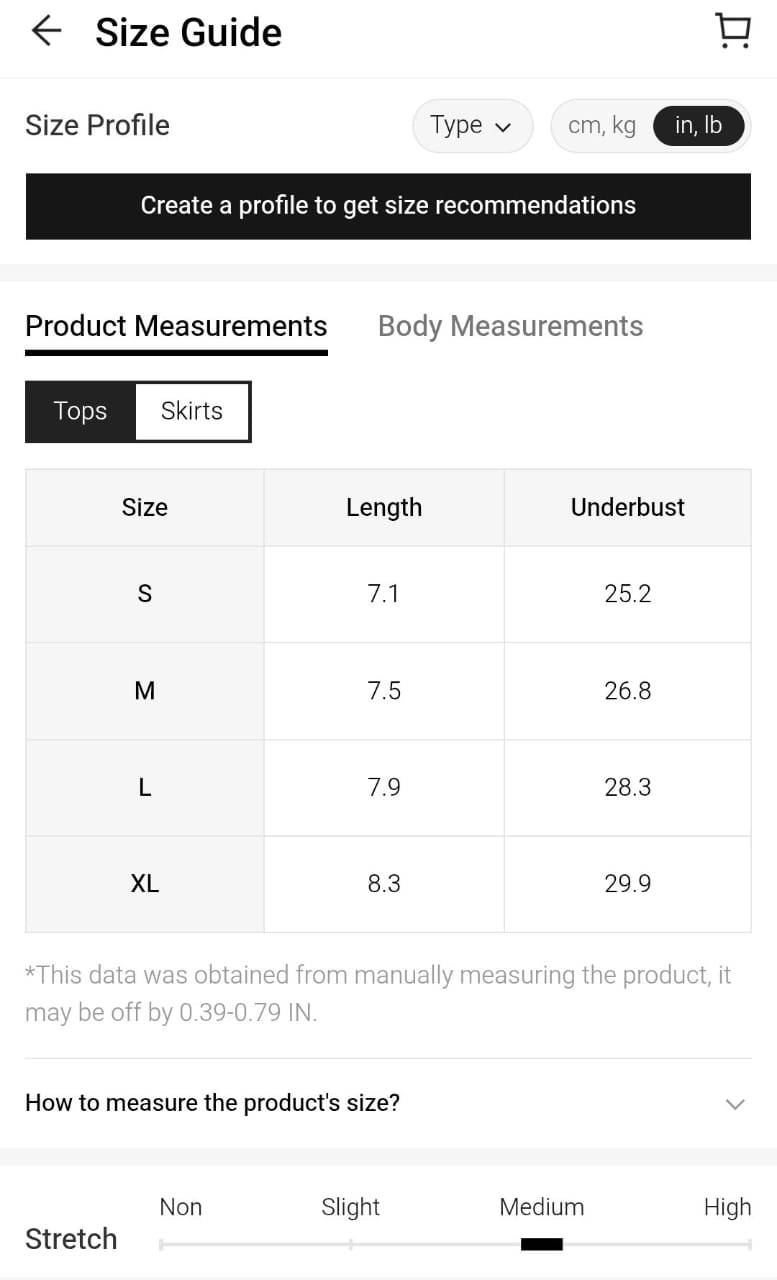
Task: Switch to Product Measurements tab
Action: tap(176, 327)
